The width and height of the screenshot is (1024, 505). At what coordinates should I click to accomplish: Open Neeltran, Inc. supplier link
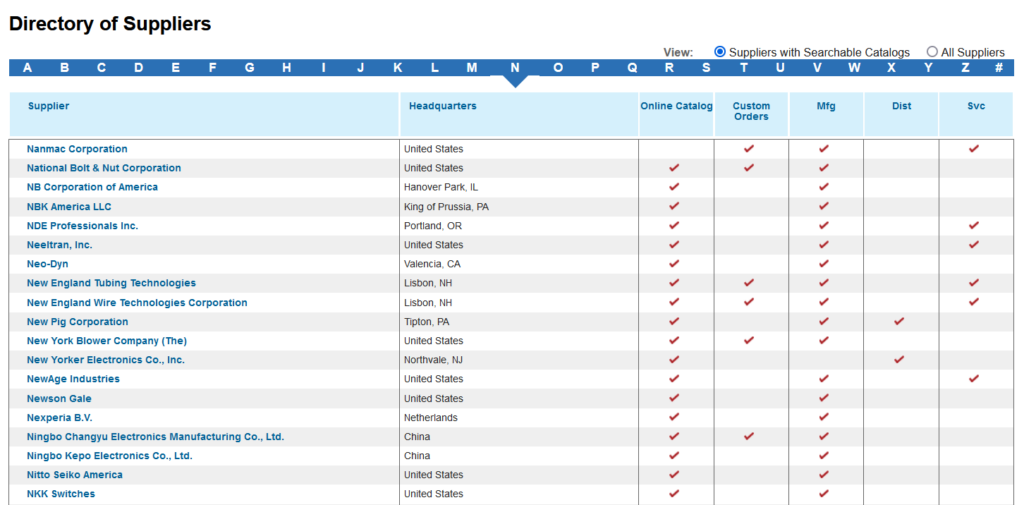pos(59,244)
